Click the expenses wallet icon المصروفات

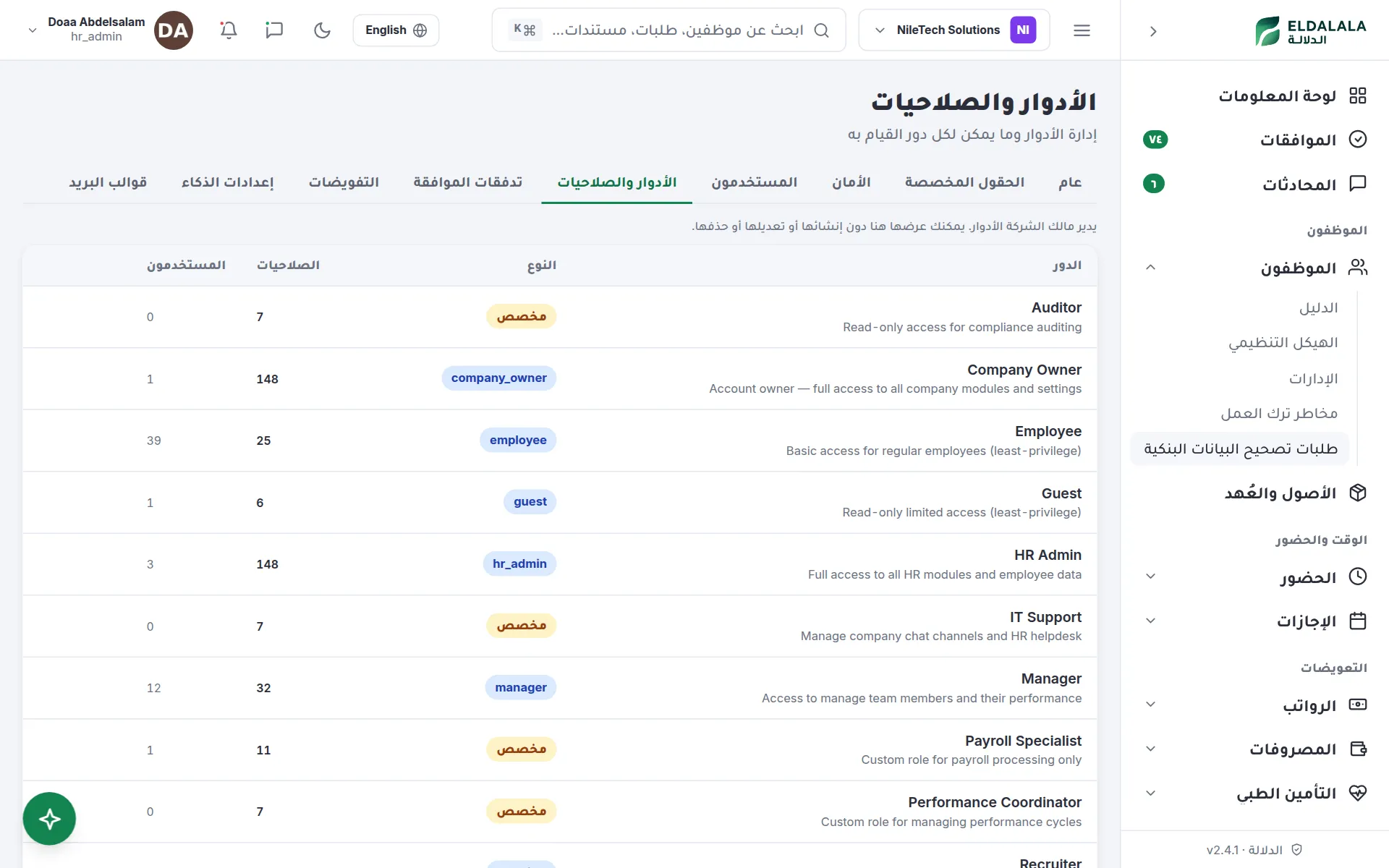1358,749
